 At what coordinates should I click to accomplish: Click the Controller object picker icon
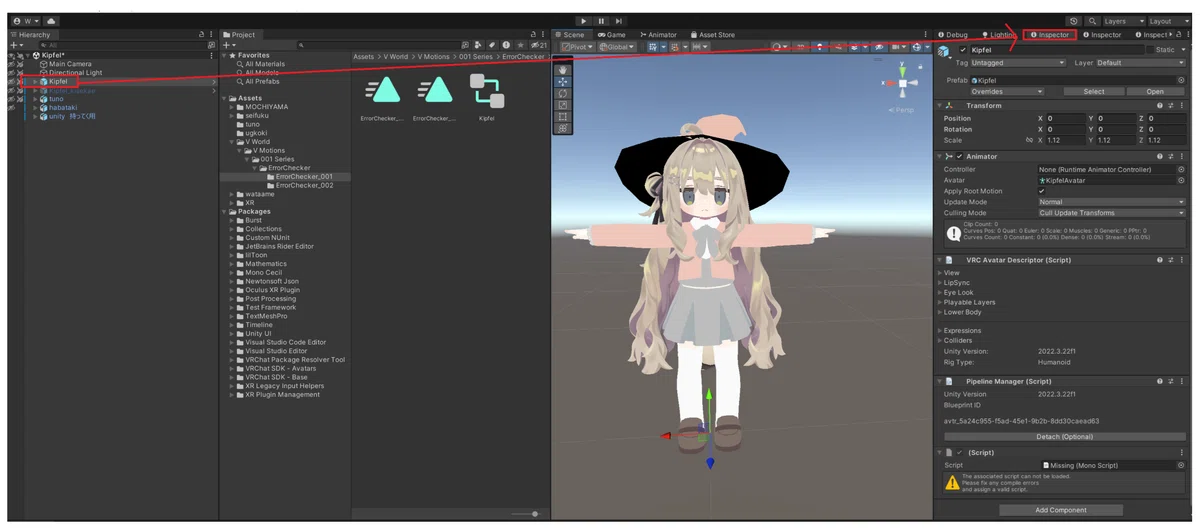coord(1180,169)
